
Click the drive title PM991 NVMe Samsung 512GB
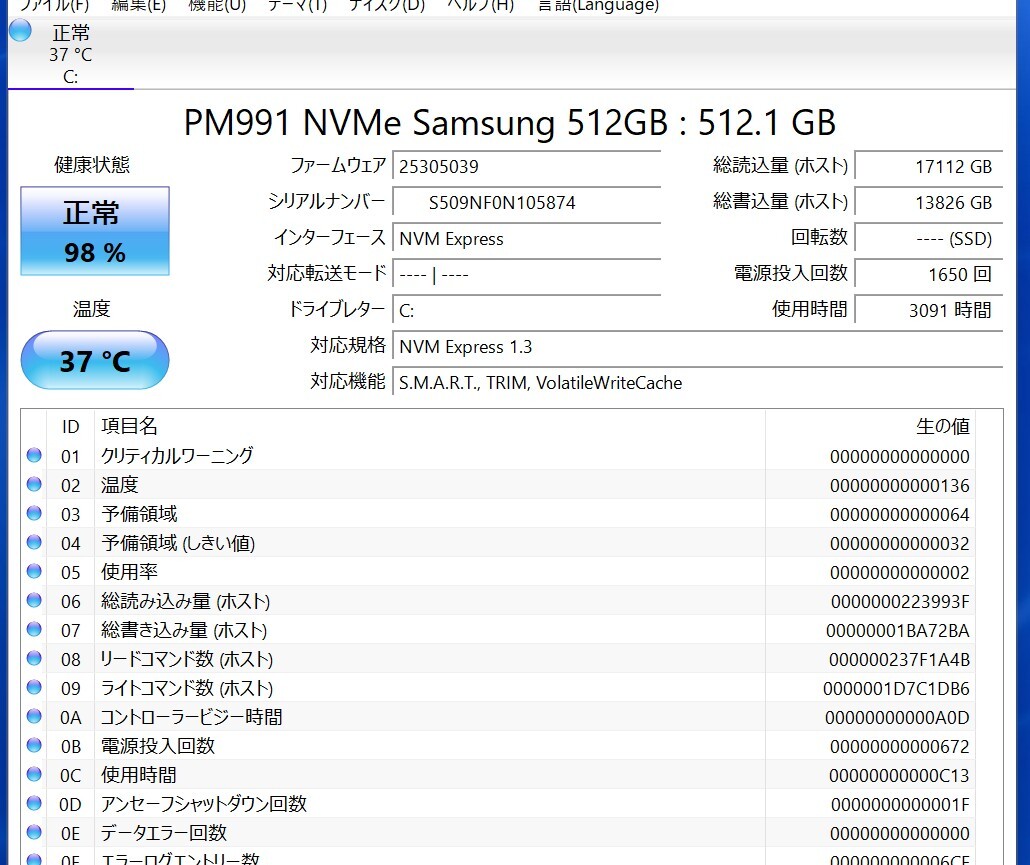point(426,123)
